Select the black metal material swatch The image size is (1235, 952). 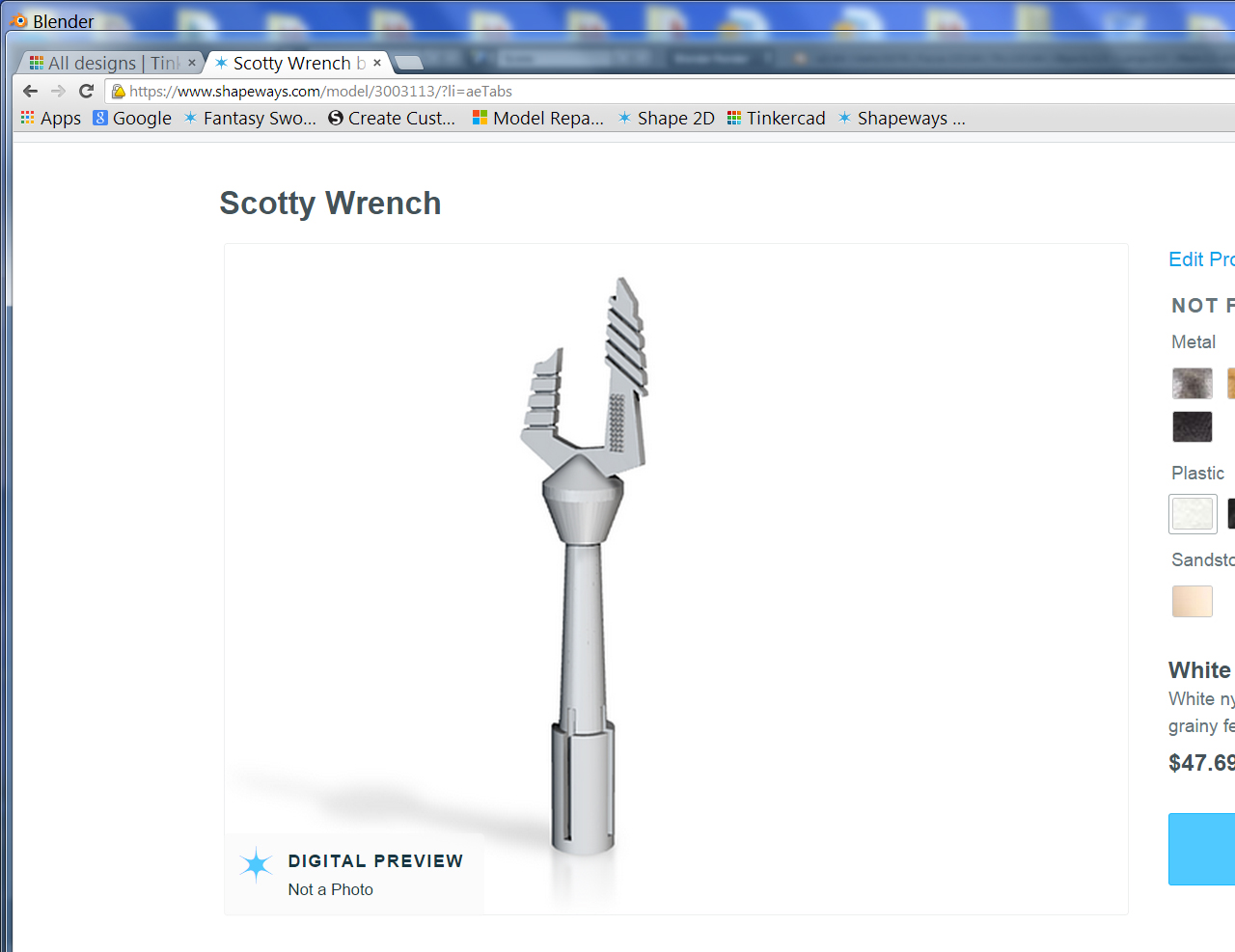(x=1193, y=426)
